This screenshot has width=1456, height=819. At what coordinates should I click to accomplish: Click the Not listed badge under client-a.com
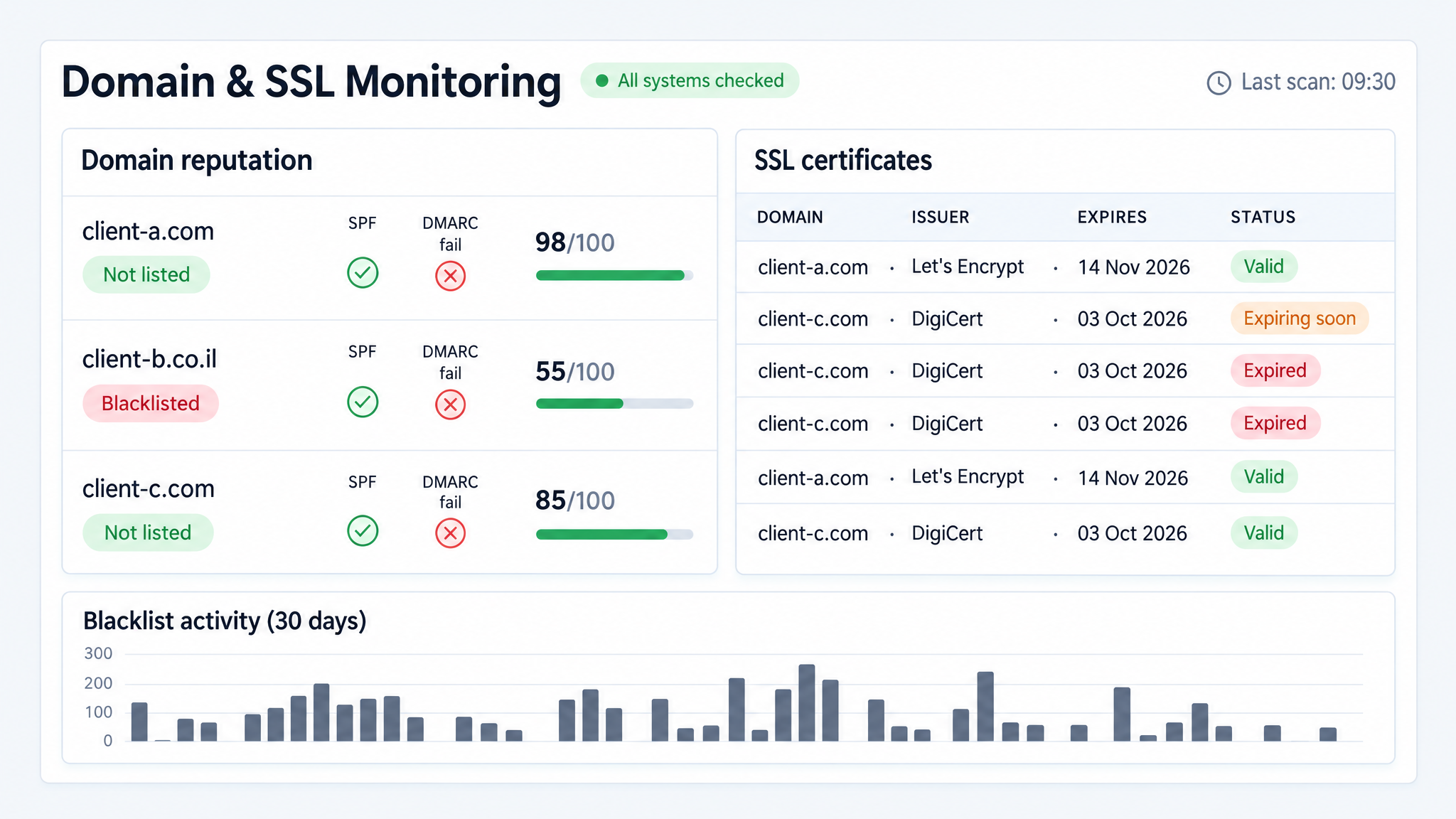pyautogui.click(x=146, y=274)
